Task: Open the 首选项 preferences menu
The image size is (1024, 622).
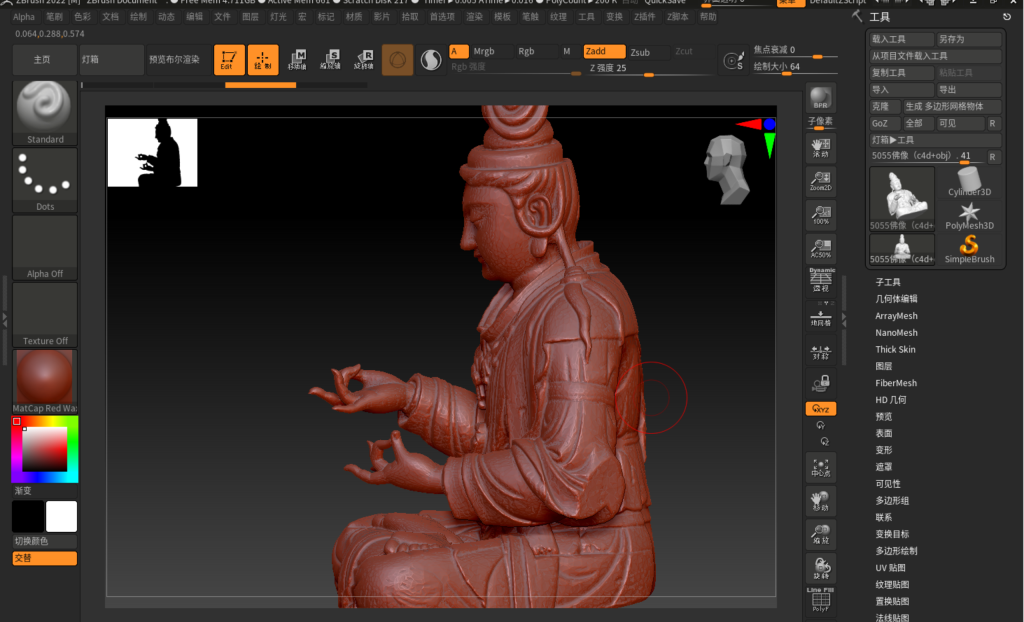Action: pos(442,17)
